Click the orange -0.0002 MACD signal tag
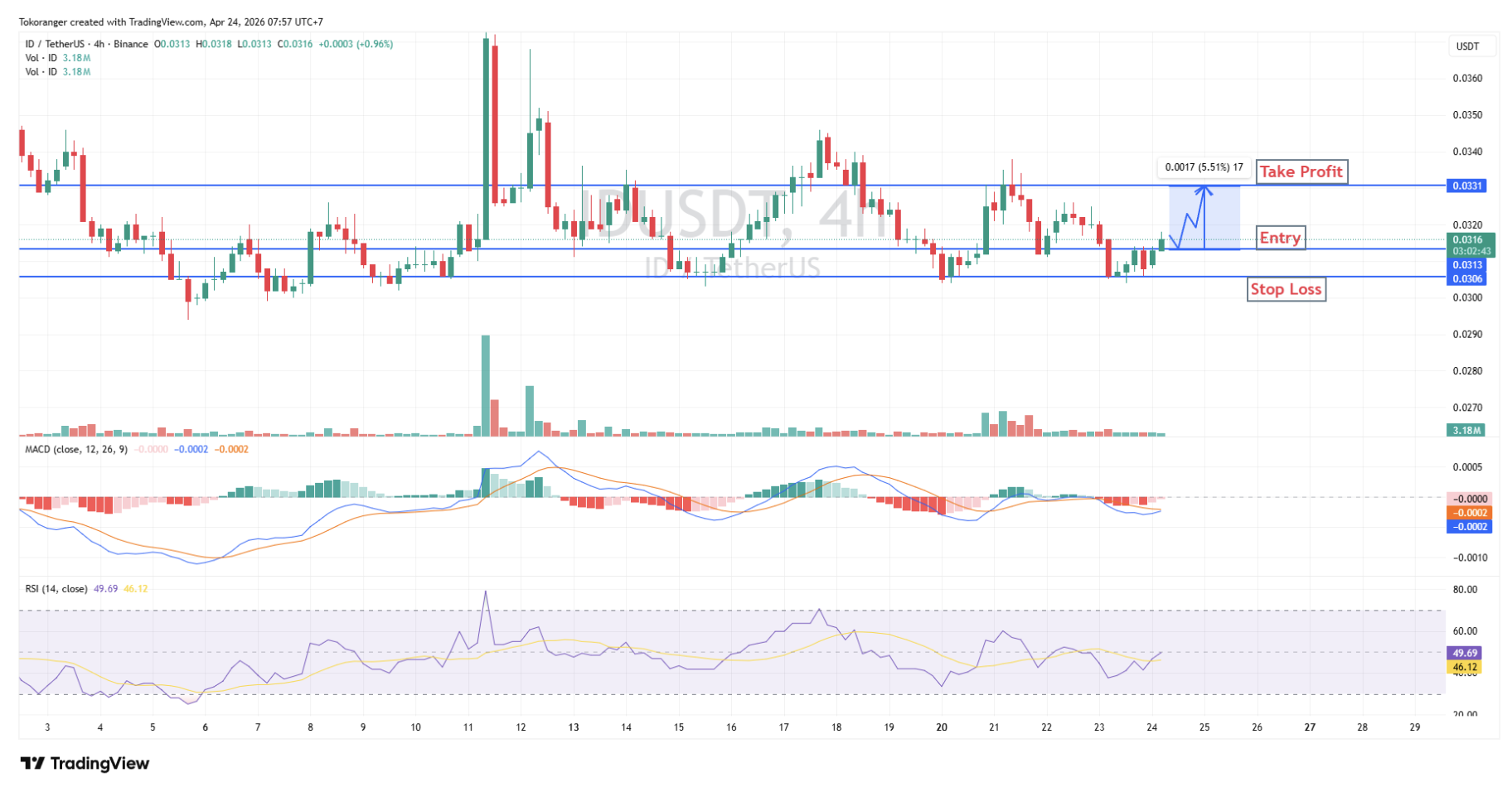This screenshot has height=792, width=1512. coord(1468,513)
